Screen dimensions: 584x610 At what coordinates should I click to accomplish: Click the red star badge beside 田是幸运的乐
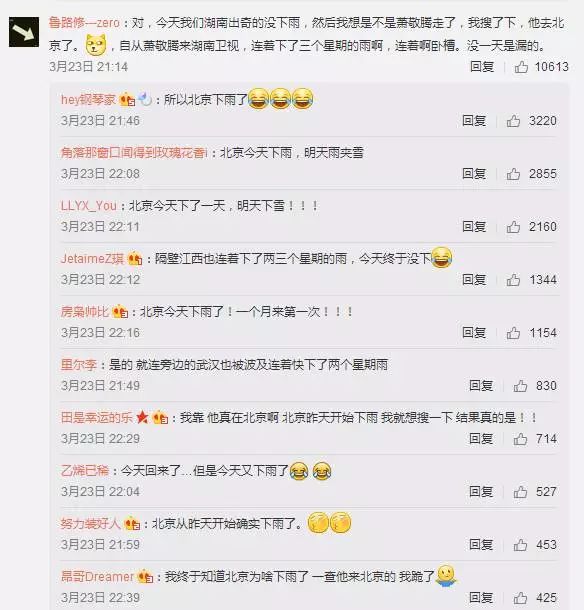(x=142, y=418)
